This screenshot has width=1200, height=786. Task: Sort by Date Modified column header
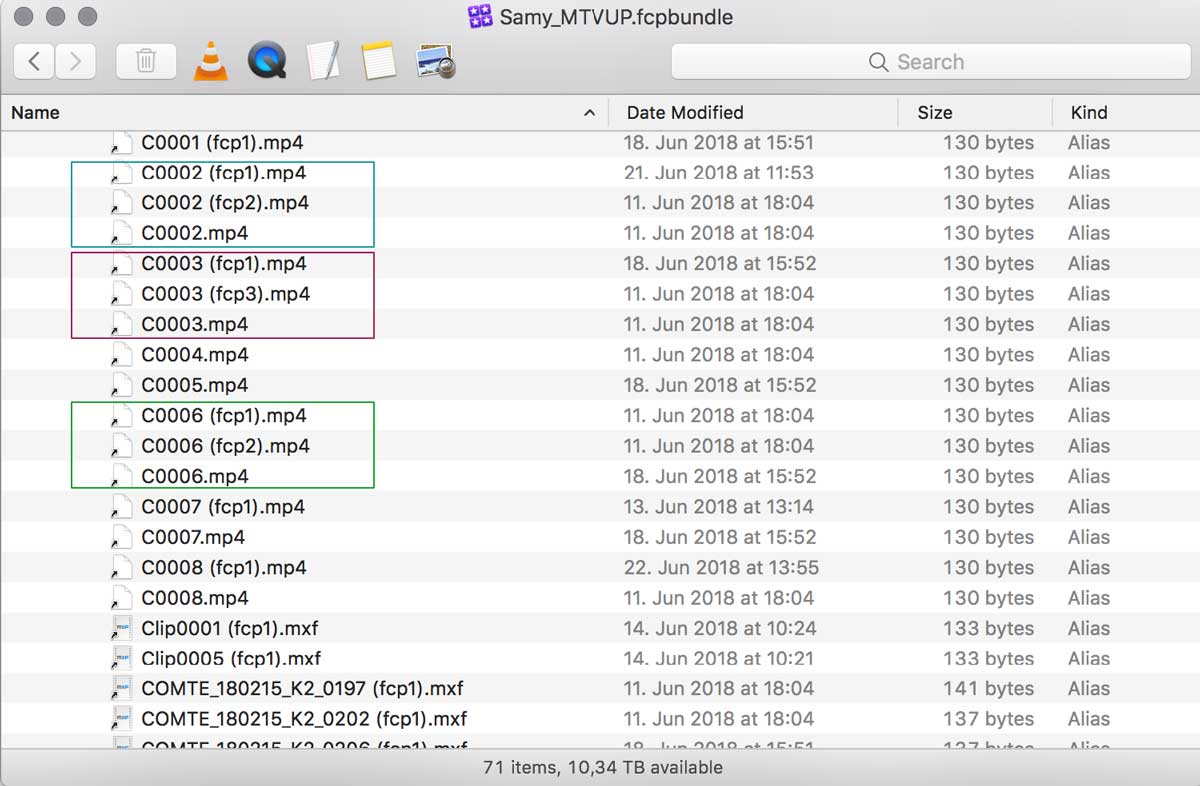685,113
